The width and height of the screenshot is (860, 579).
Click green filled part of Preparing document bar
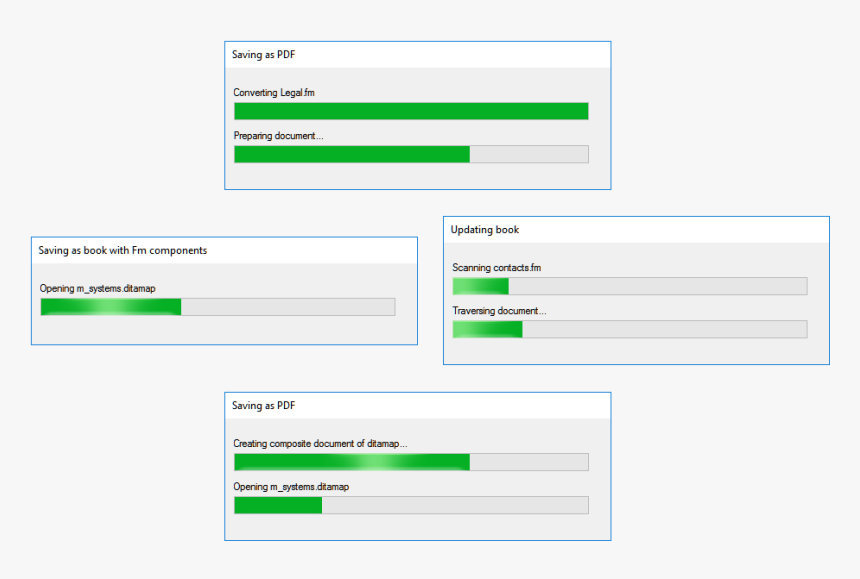(351, 154)
